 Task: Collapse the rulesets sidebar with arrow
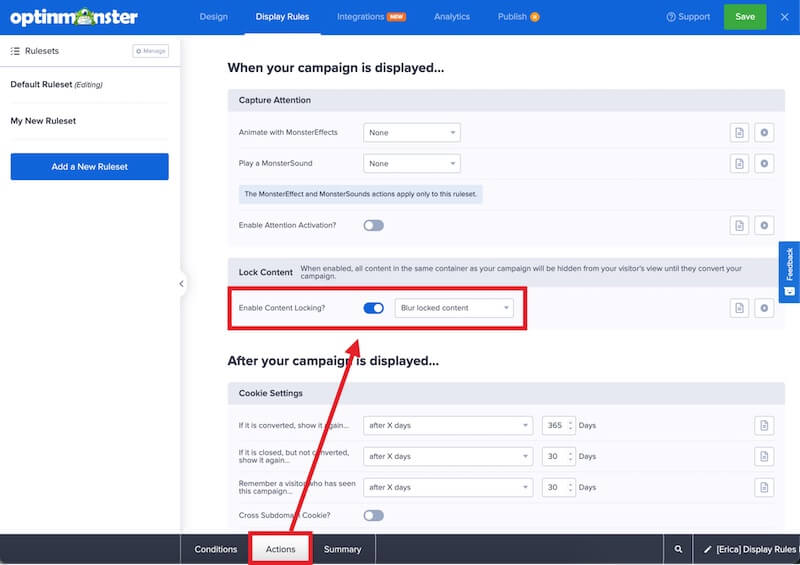(181, 284)
